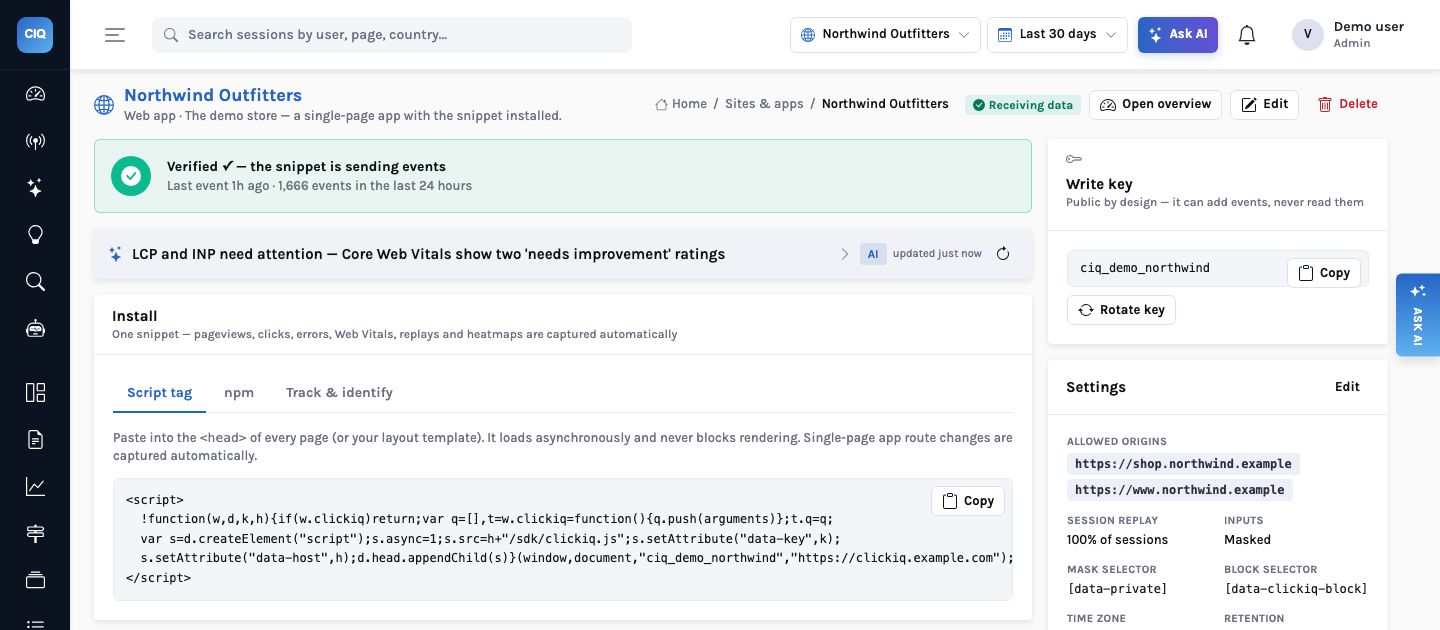Open the Last 30 days date range dropdown
Screen dimensions: 1440x630
1057,34
